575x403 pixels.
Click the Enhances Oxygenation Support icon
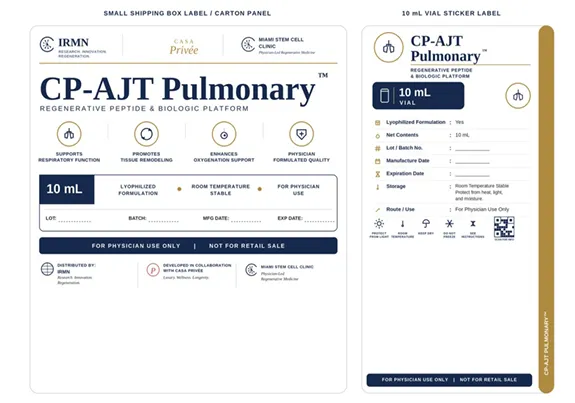(224, 134)
